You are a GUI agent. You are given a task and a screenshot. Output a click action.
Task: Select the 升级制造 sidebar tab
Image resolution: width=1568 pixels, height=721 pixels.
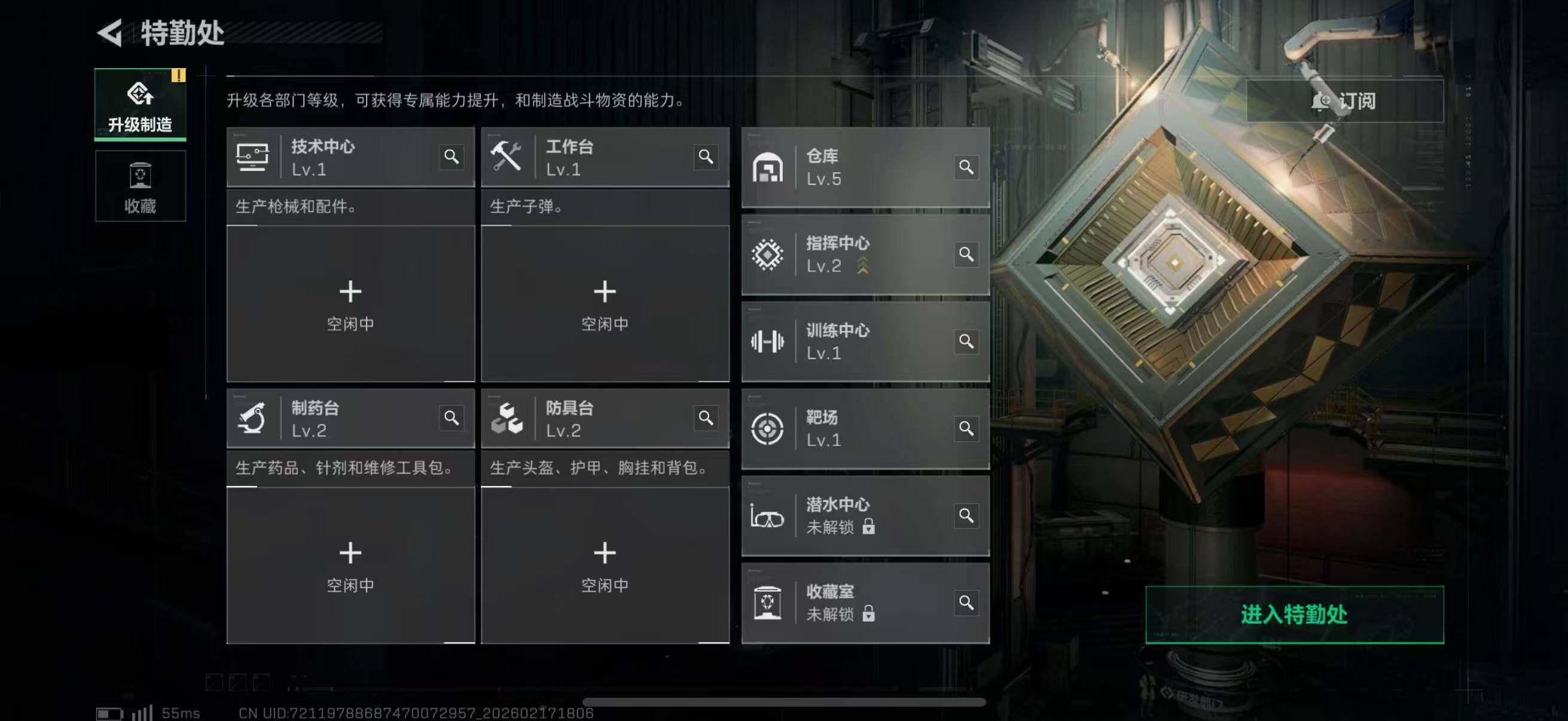coord(140,105)
